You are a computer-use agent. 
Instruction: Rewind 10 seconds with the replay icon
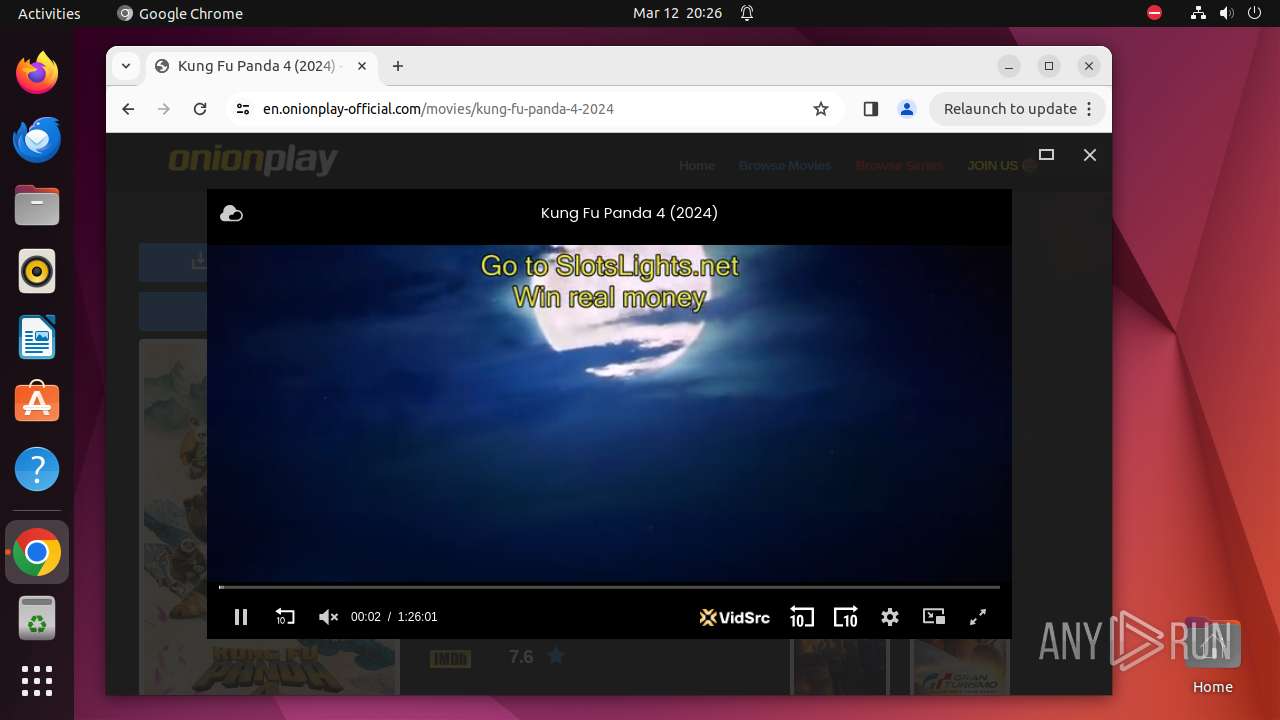(x=285, y=617)
